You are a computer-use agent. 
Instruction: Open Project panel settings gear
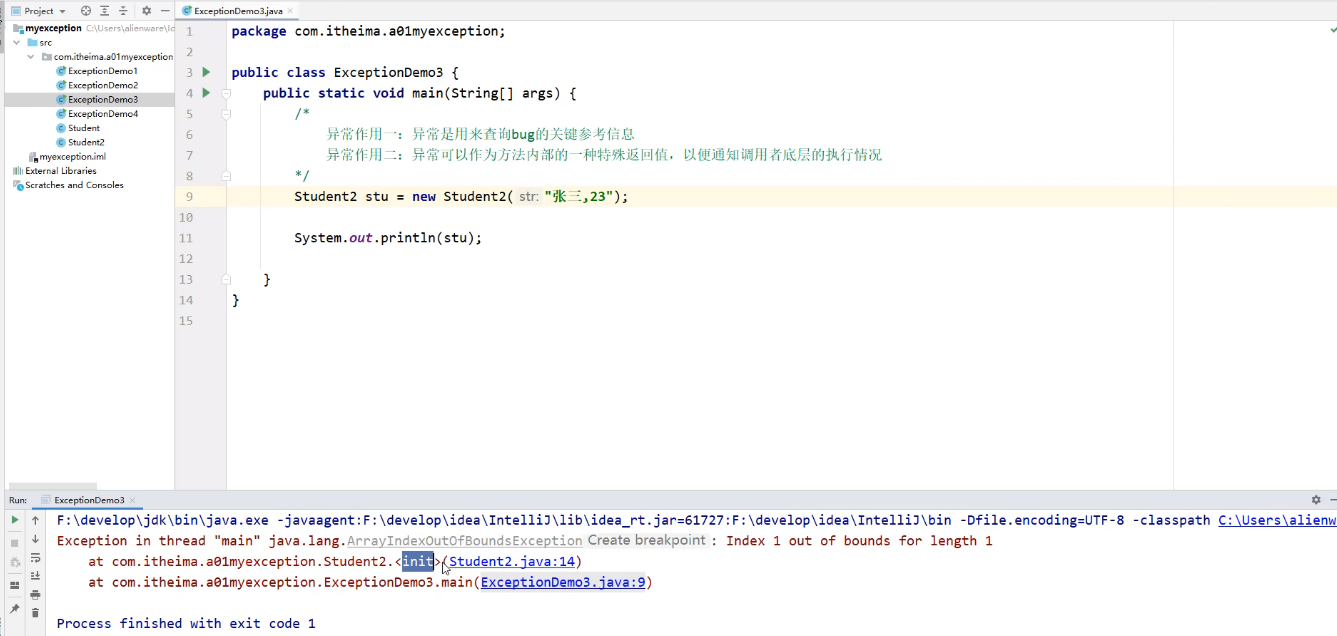147,11
